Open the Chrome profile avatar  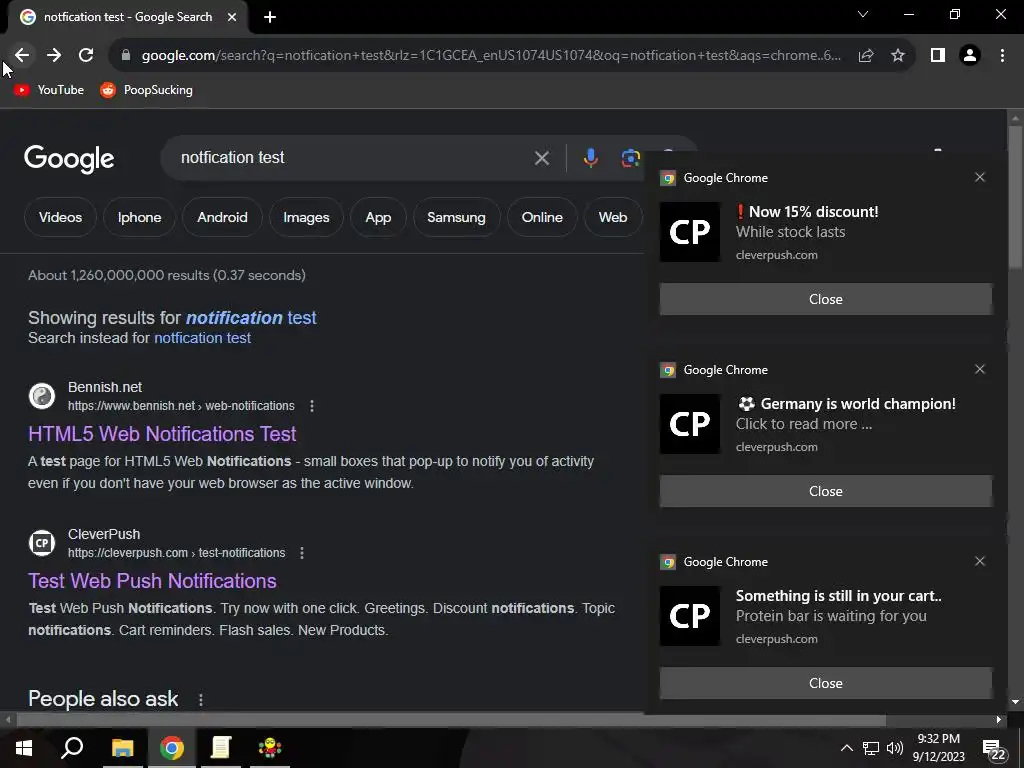(970, 56)
